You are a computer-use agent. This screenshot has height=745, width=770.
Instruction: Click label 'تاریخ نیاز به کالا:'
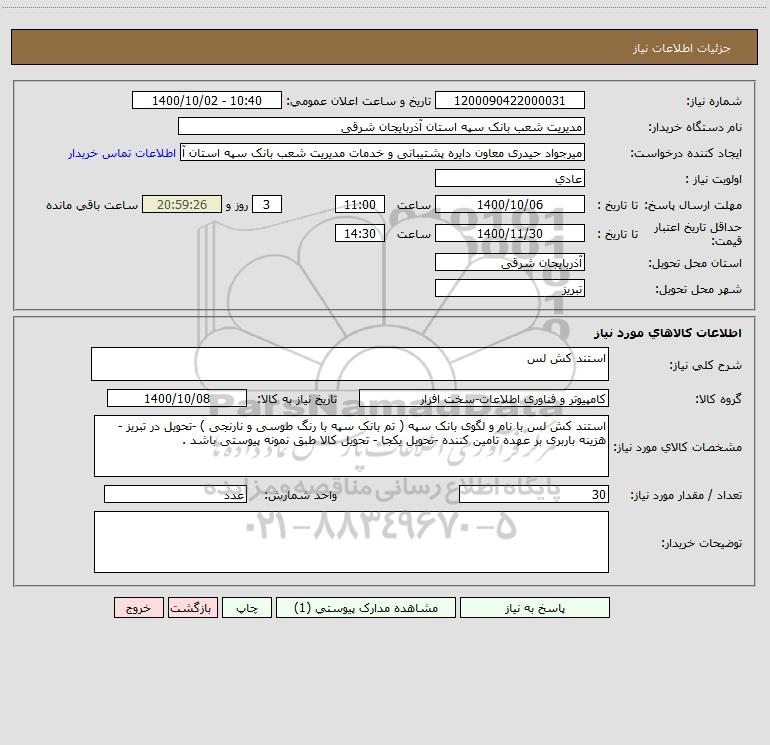click(x=297, y=399)
